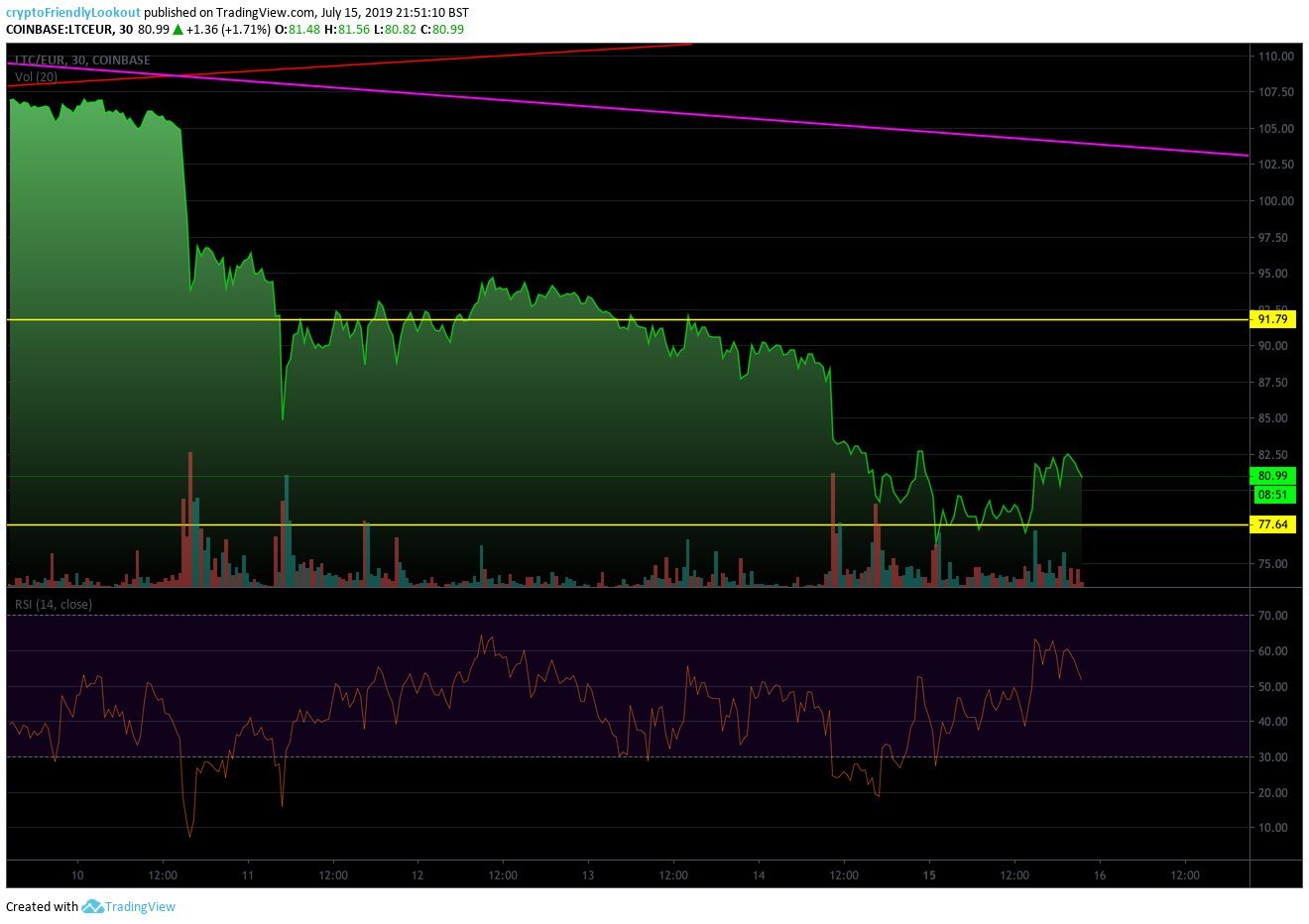Click the RSI (14, close) indicator label
Image resolution: width=1309 pixels, height=924 pixels.
click(x=53, y=604)
